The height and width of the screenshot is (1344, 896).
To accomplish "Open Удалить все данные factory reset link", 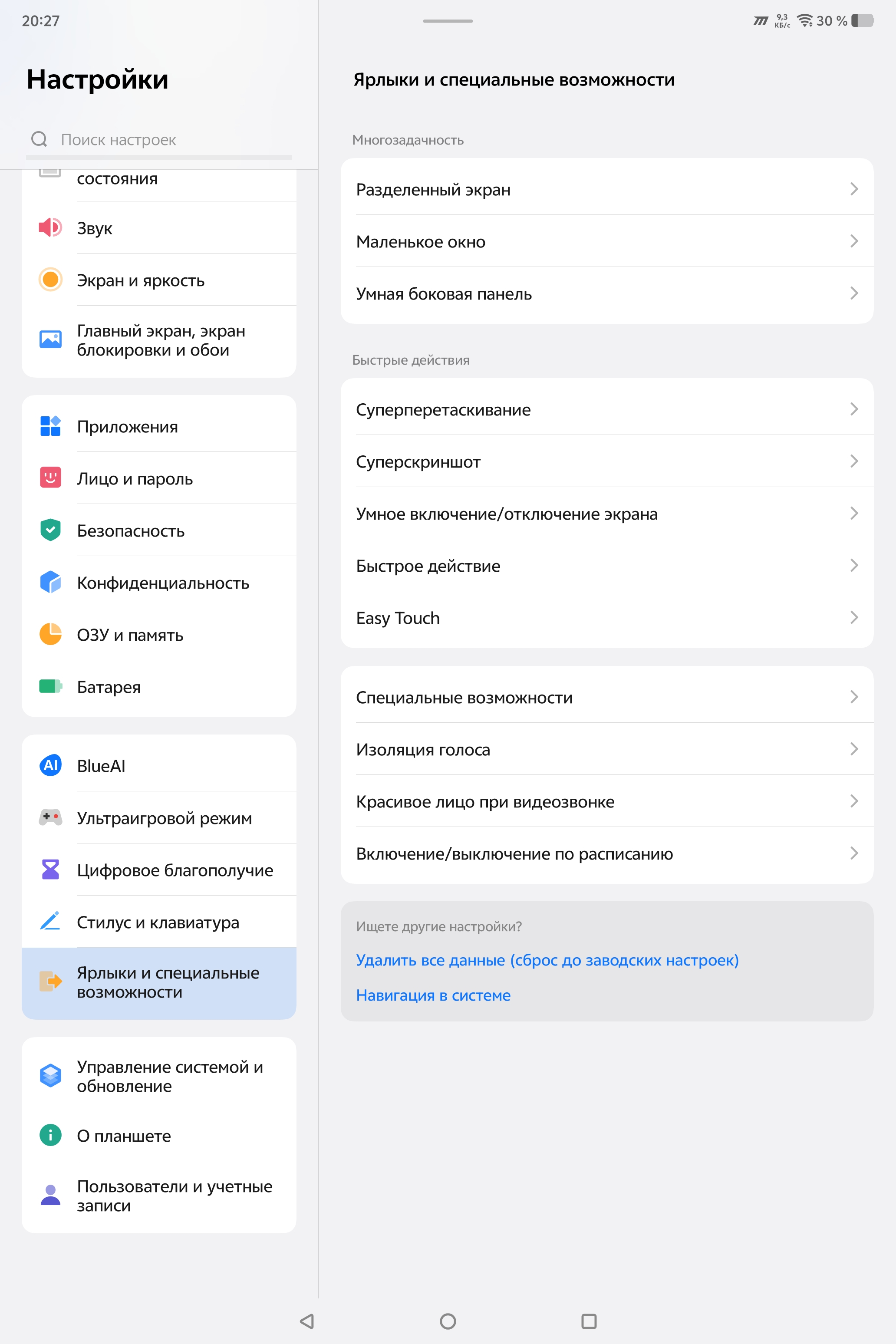I will 547,960.
